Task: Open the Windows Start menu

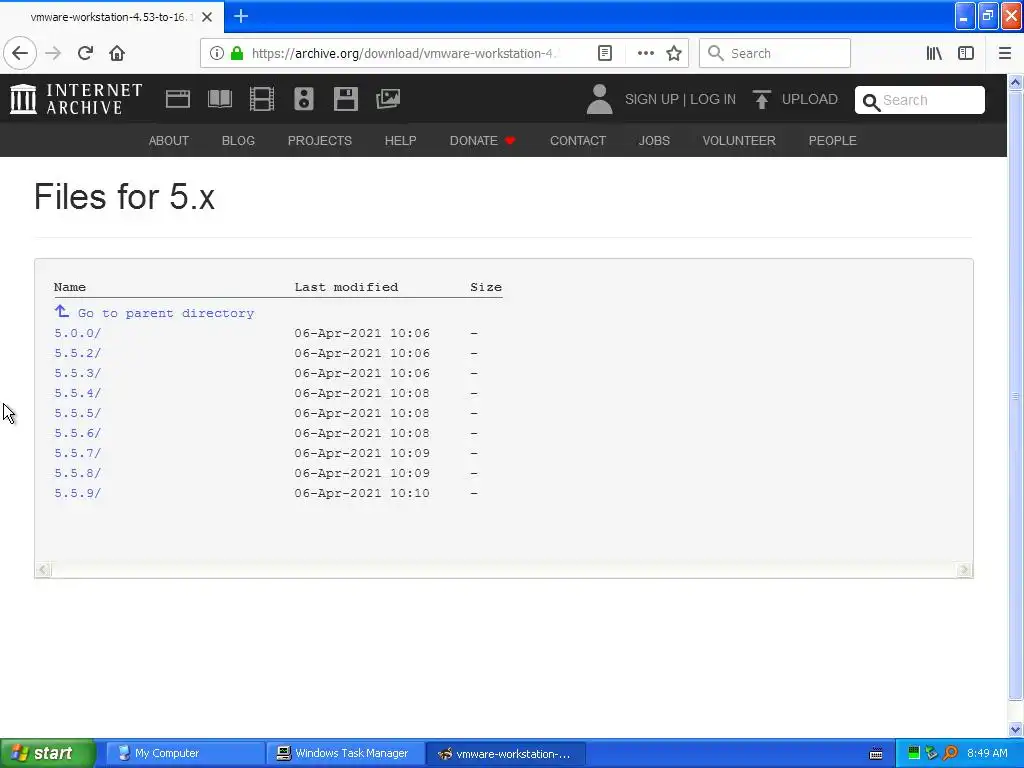Action: pyautogui.click(x=48, y=753)
